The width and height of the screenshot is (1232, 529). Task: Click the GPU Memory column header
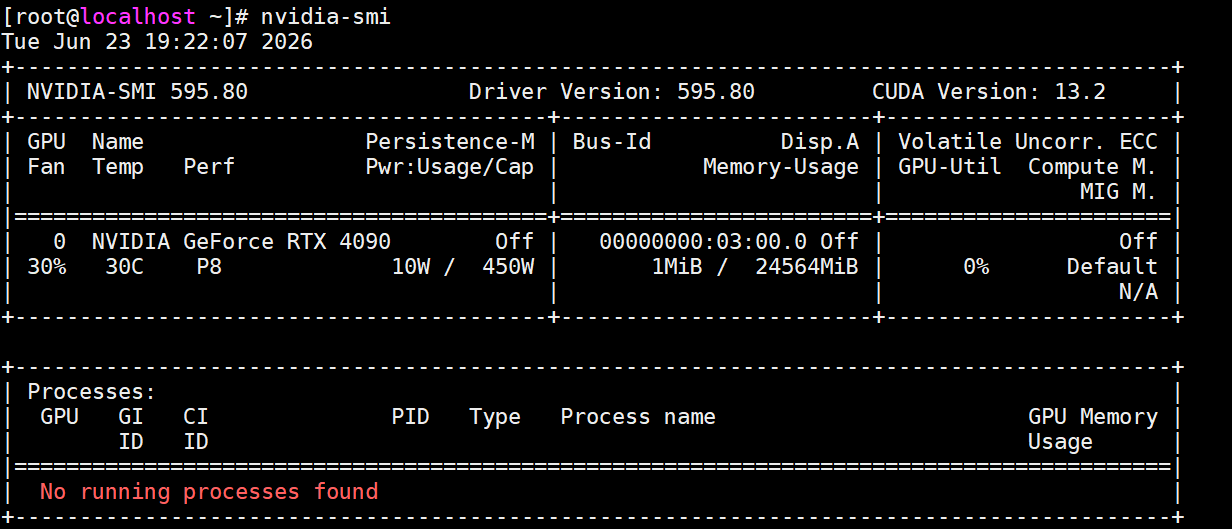tap(1093, 417)
